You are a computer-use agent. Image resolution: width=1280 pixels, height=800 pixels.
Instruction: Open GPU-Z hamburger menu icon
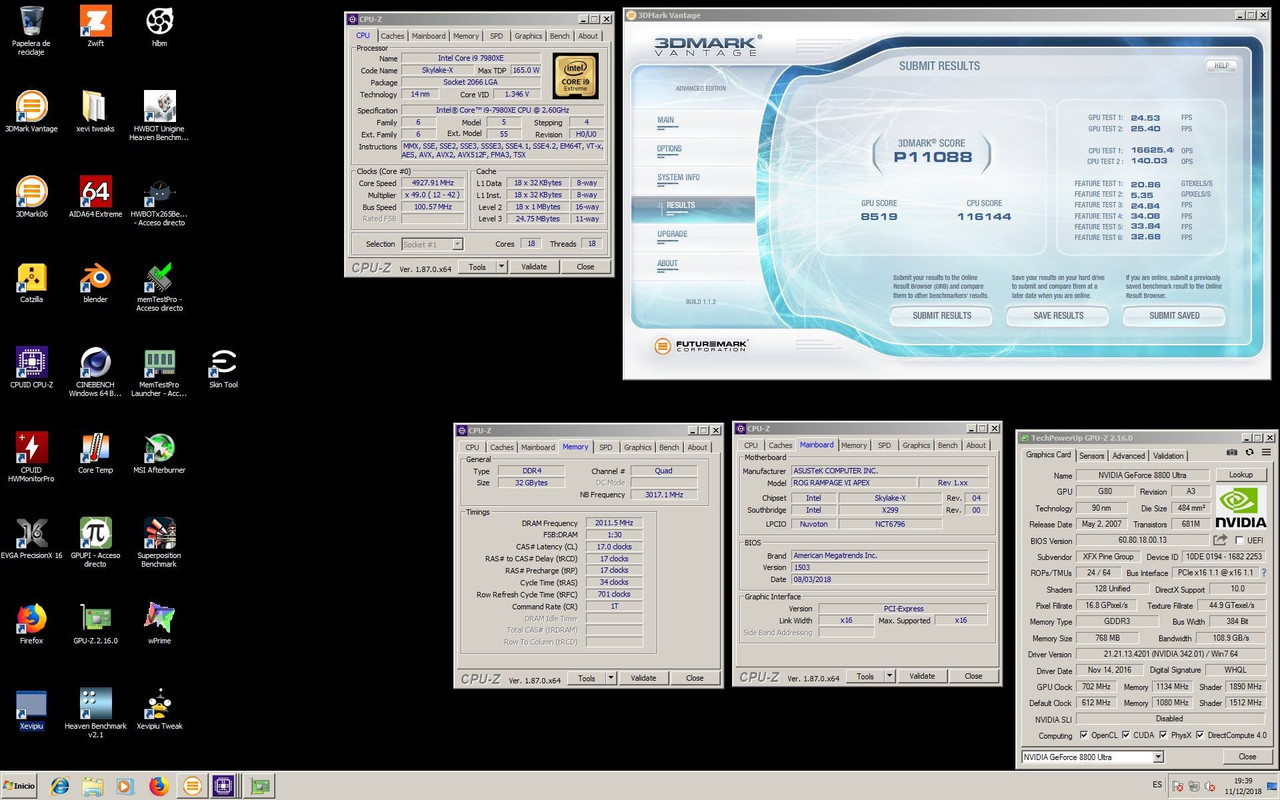1265,452
